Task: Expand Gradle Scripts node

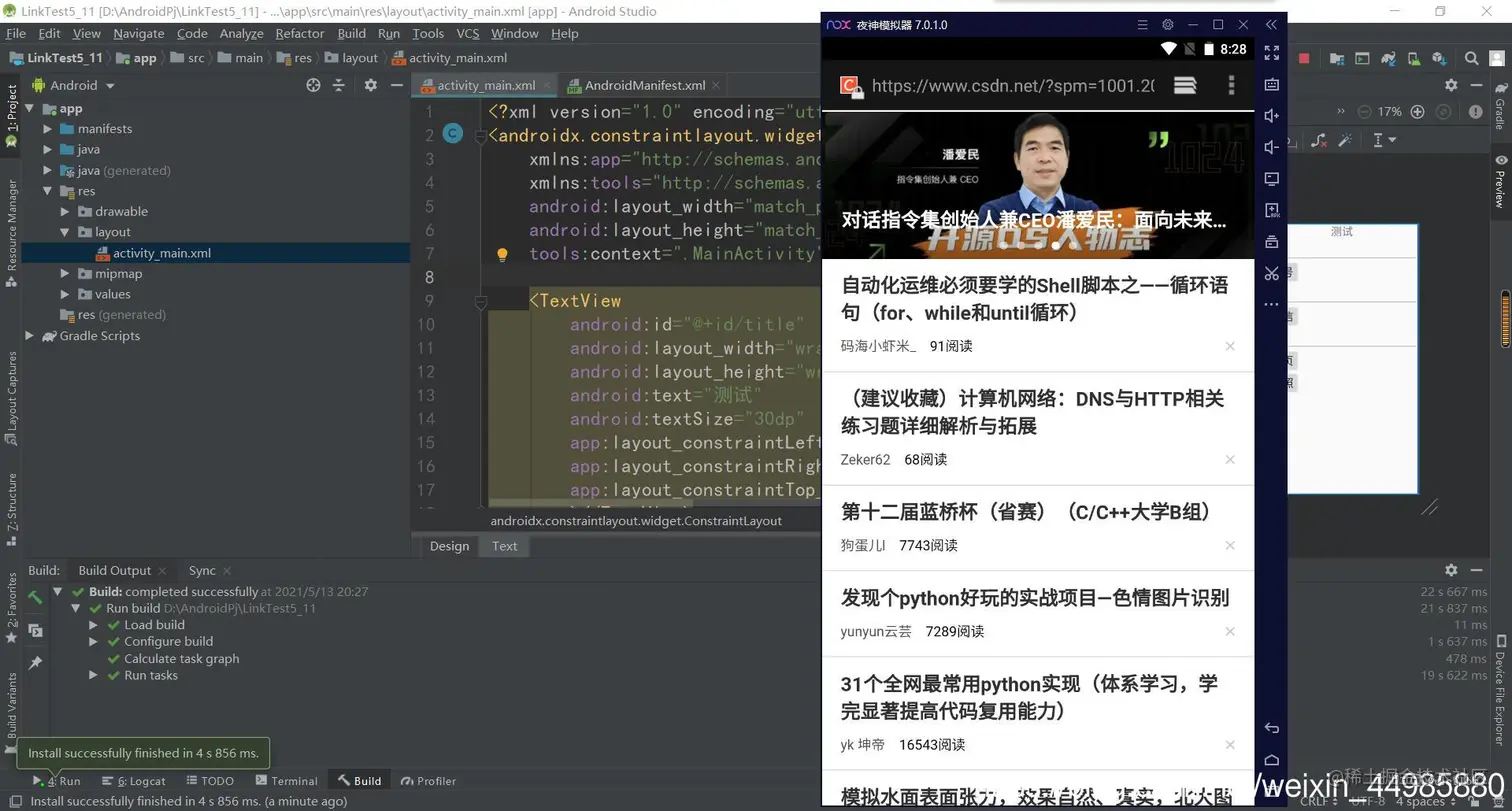Action: pyautogui.click(x=30, y=336)
